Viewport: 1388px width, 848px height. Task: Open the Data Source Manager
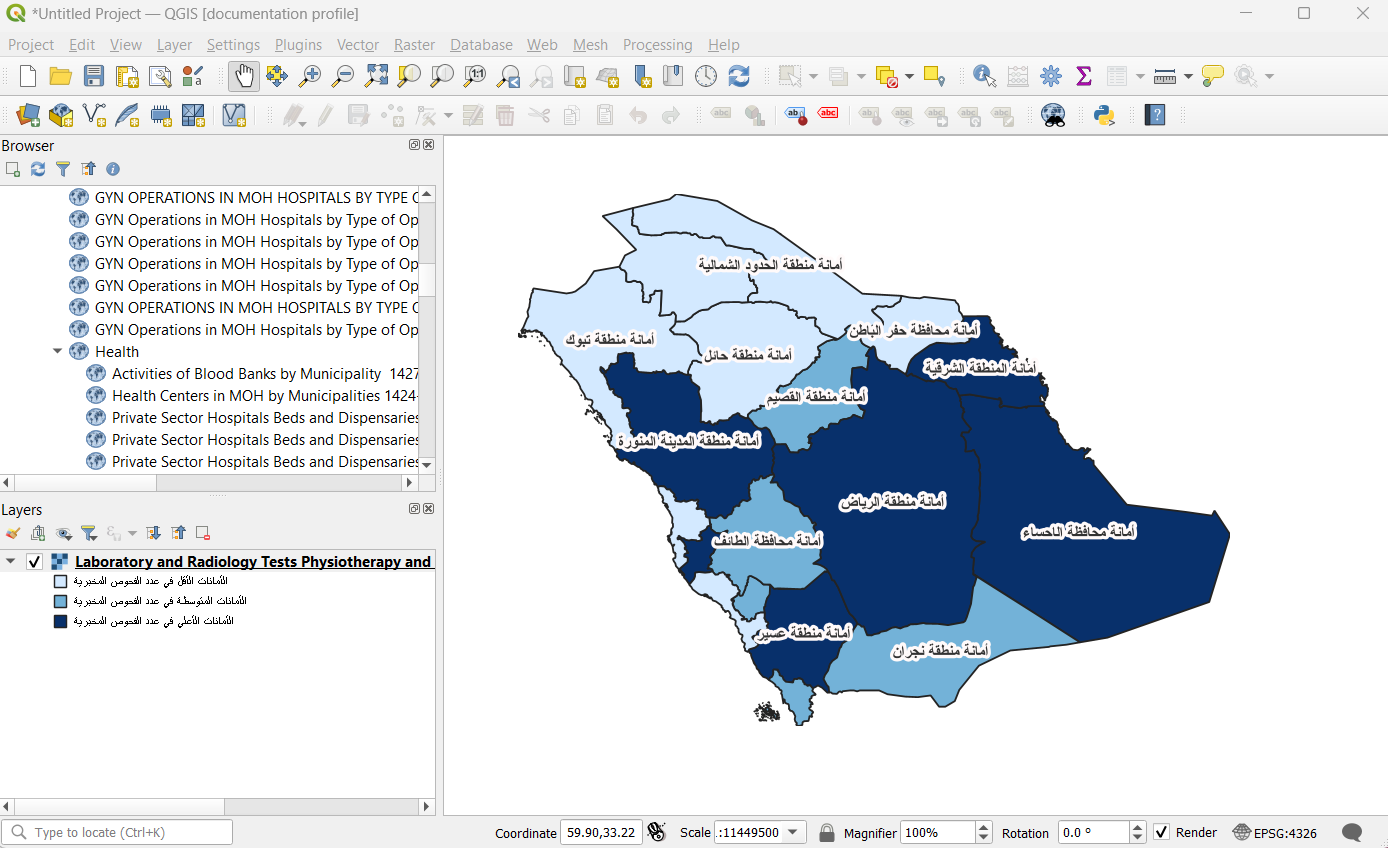tap(26, 115)
